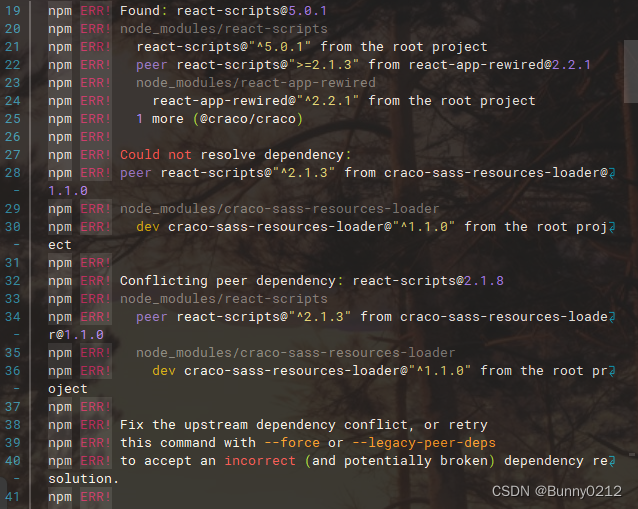Click 'node_modules/craco-sass-resources-loader' on line 35
Screen dimensions: 638x509
pos(296,353)
